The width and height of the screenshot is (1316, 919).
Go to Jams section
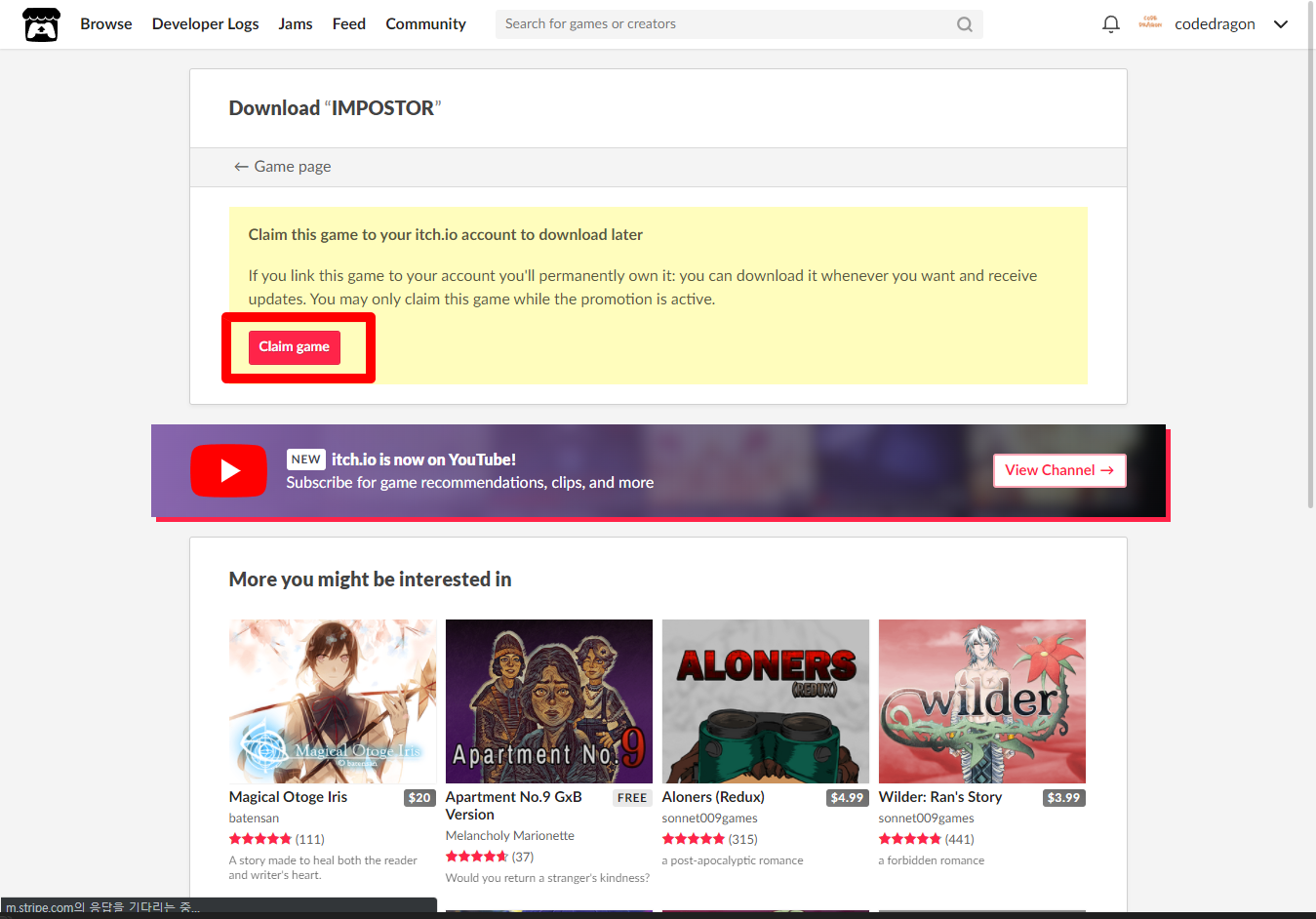(296, 24)
